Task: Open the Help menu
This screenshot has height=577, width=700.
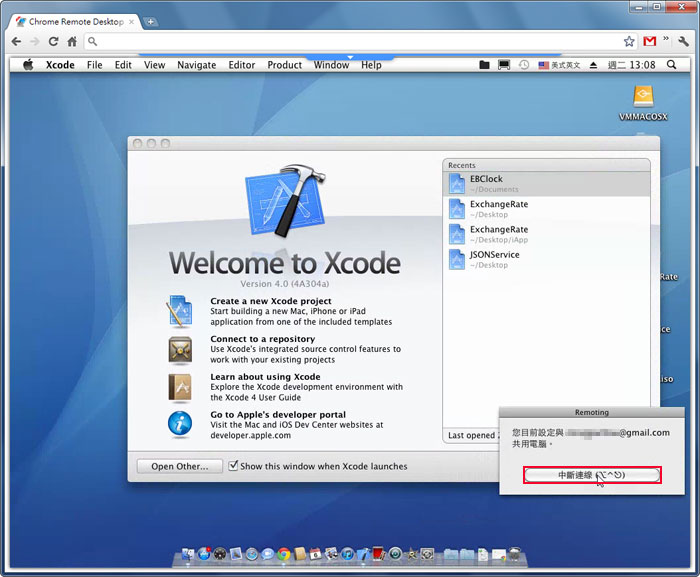Action: 371,65
